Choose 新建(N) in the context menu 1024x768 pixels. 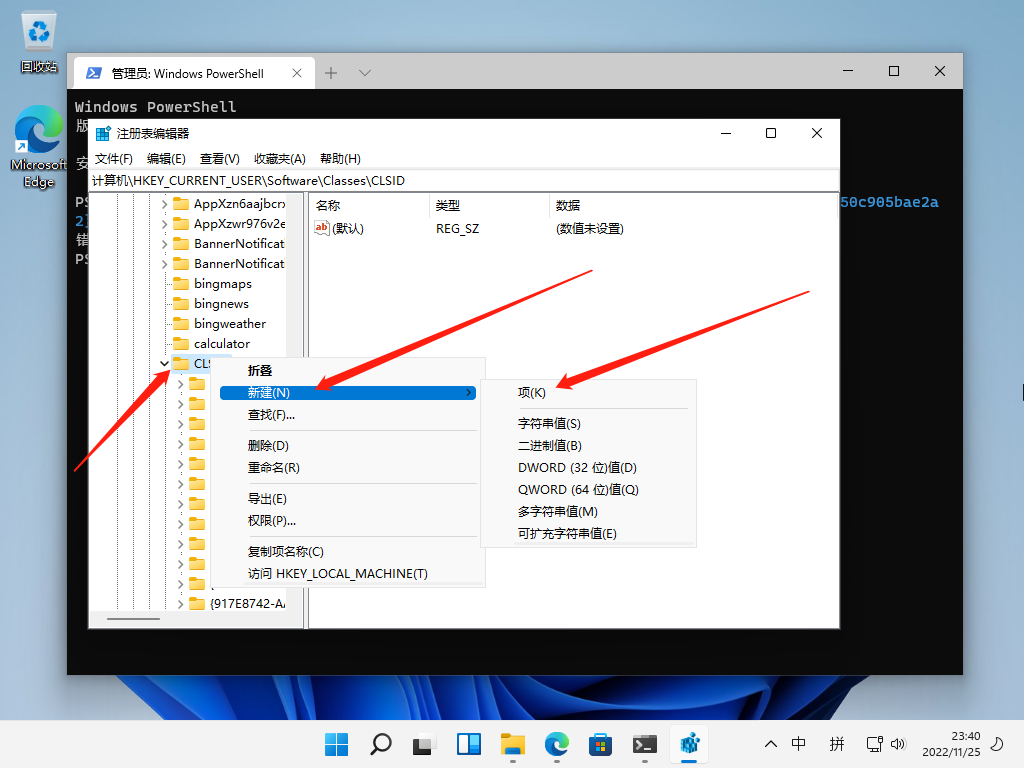pos(347,392)
